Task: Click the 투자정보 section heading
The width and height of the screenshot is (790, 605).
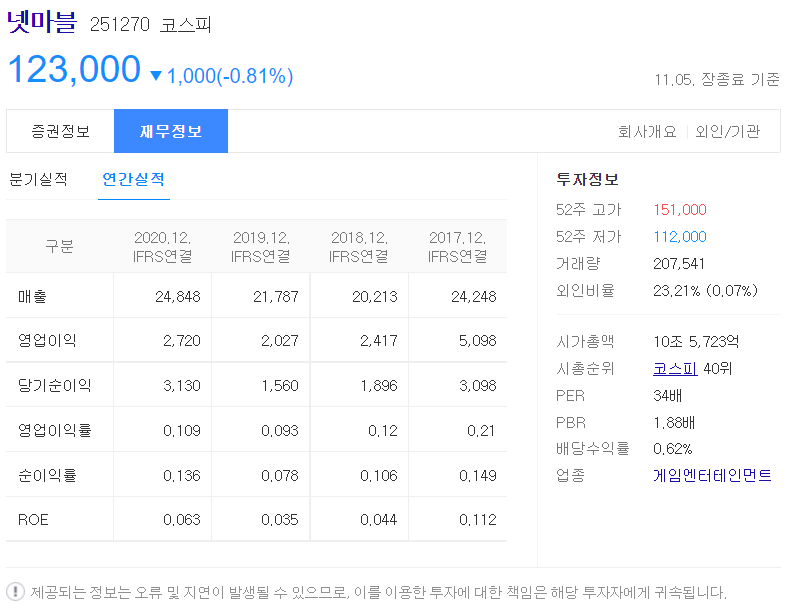Action: [587, 179]
